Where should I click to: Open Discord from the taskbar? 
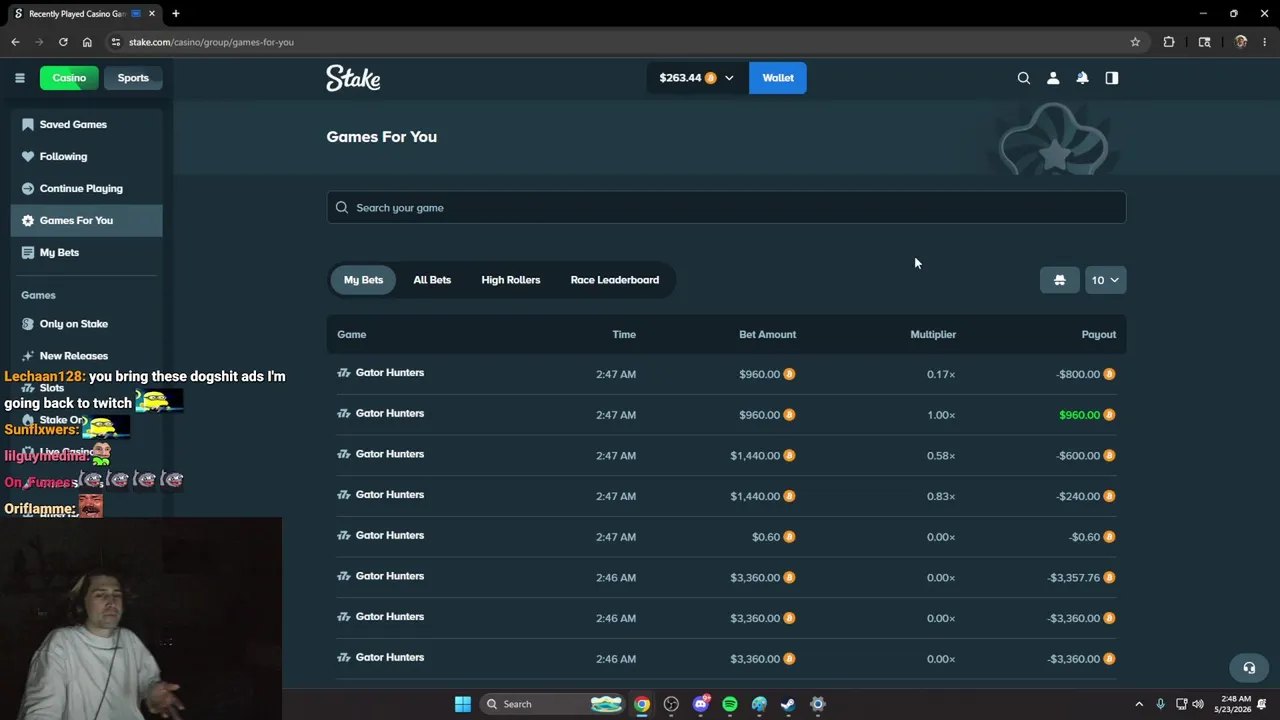pyautogui.click(x=701, y=704)
